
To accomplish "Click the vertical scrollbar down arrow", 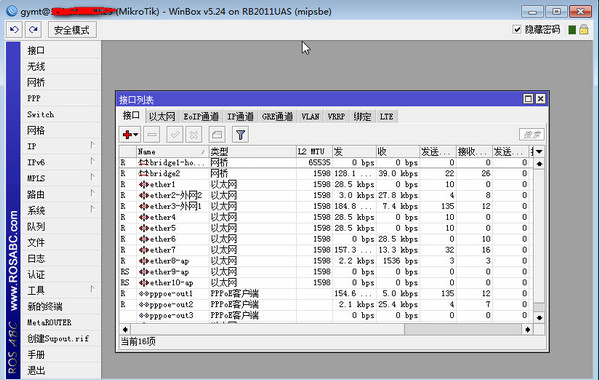I will [539, 318].
